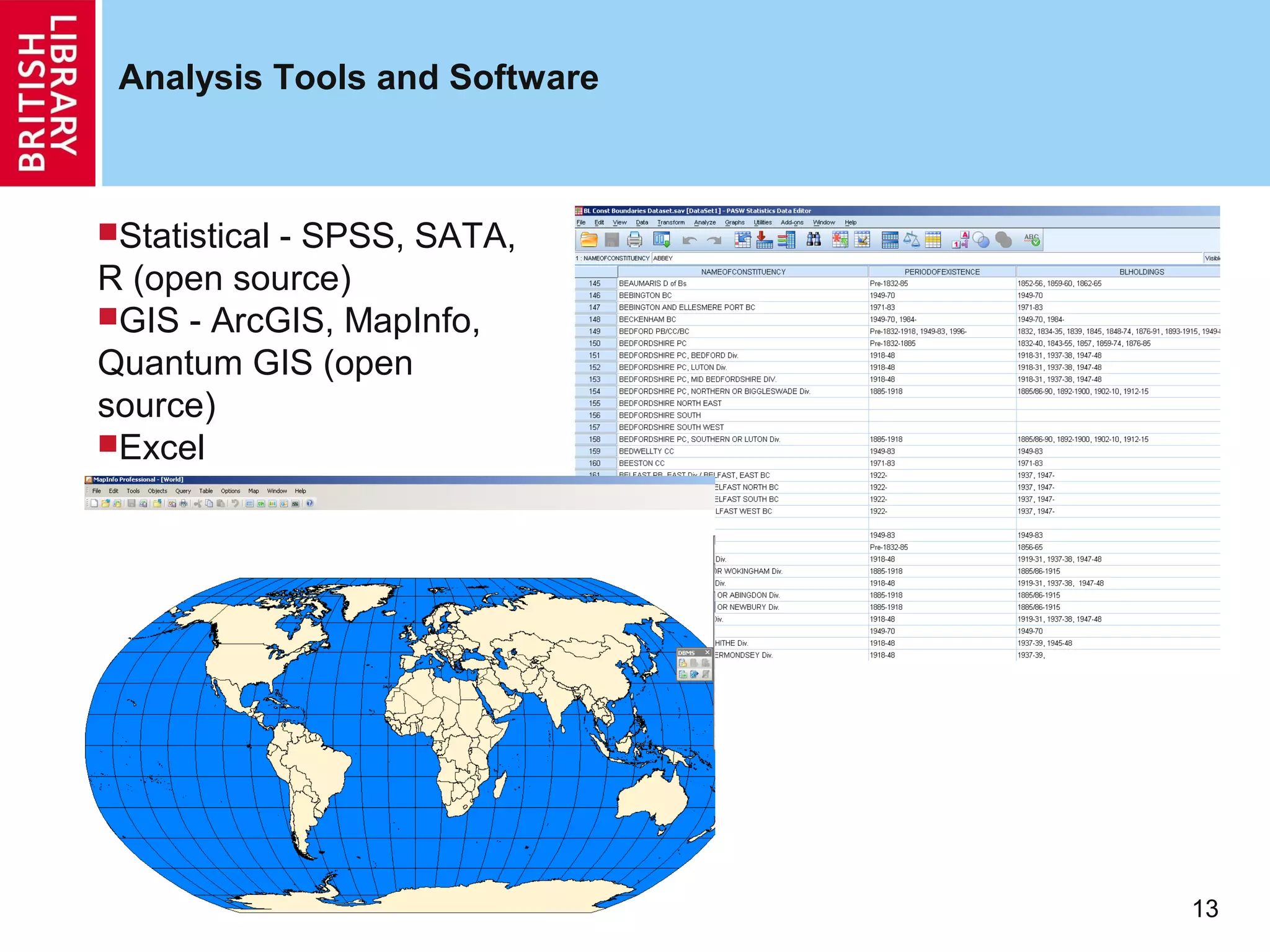The height and width of the screenshot is (952, 1270).
Task: Open New Layout window icon in MapInfo
Action: tap(284, 503)
